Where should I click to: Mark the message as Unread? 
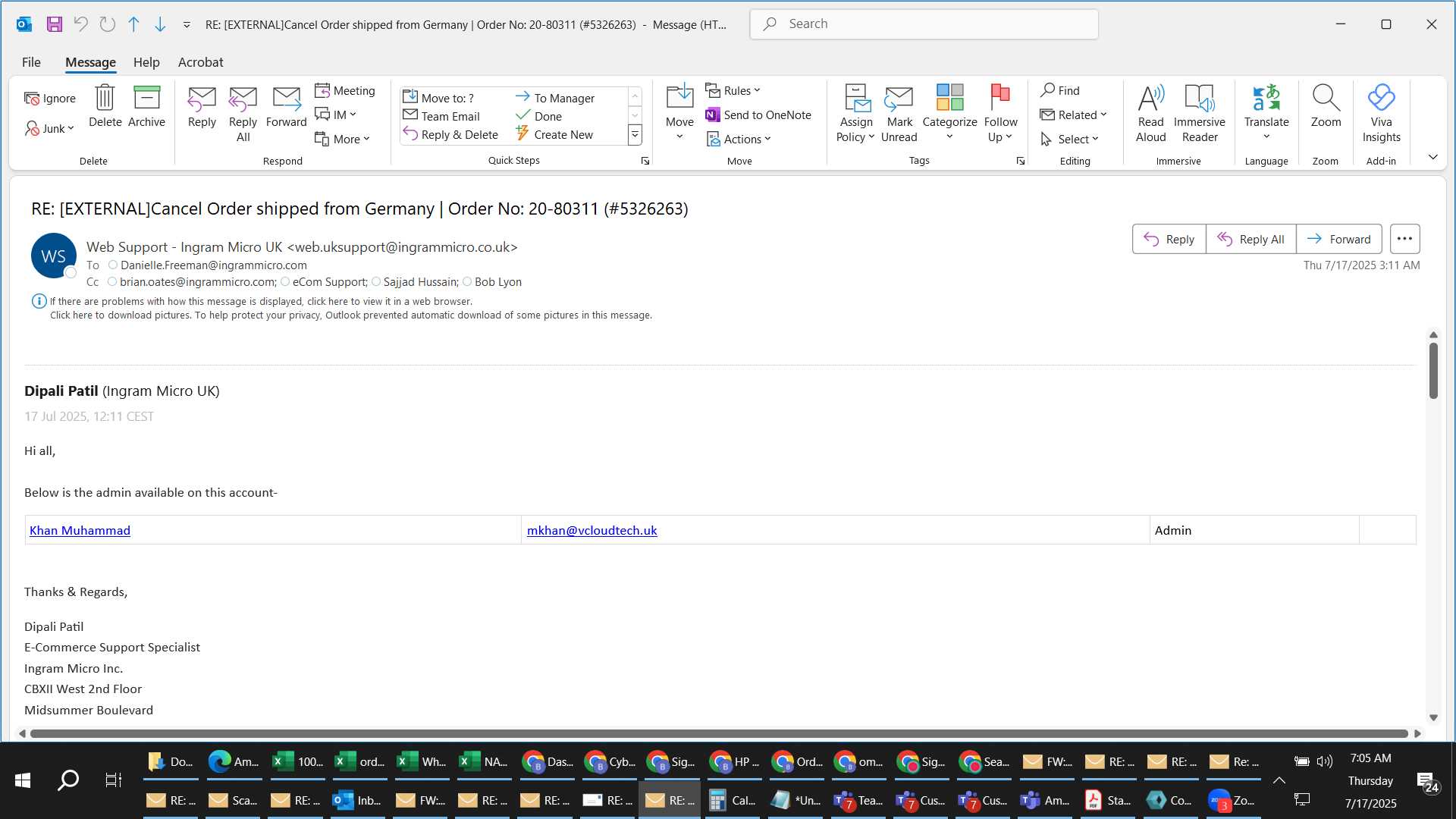[x=899, y=114]
